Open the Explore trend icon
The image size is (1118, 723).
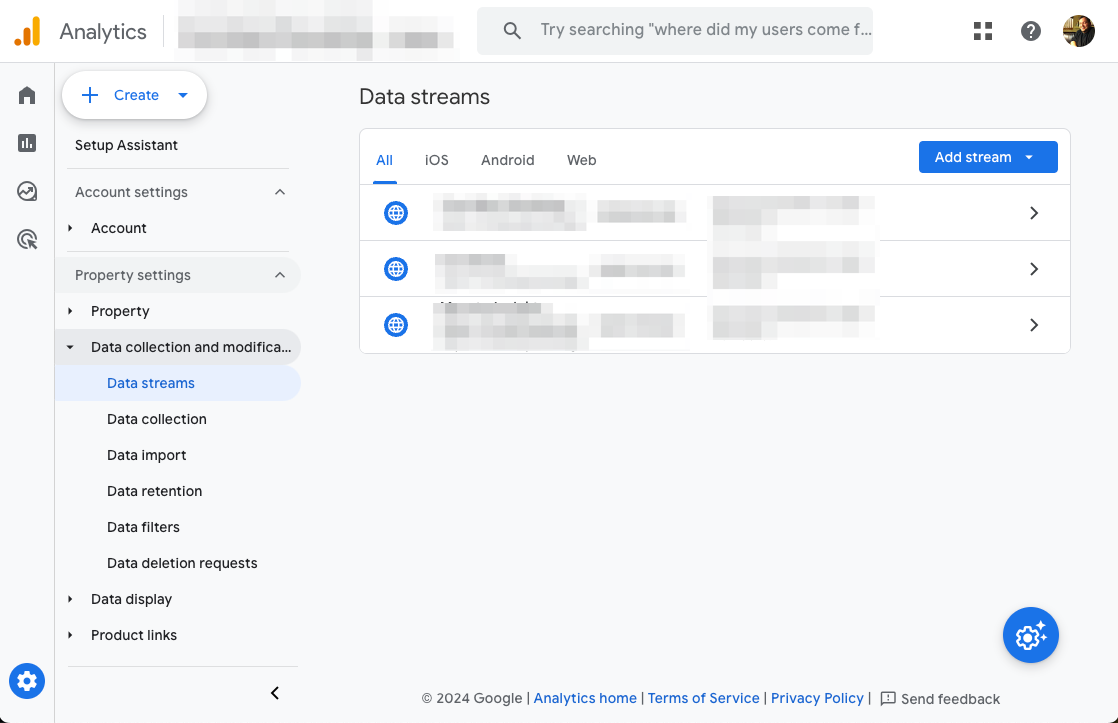click(x=27, y=191)
